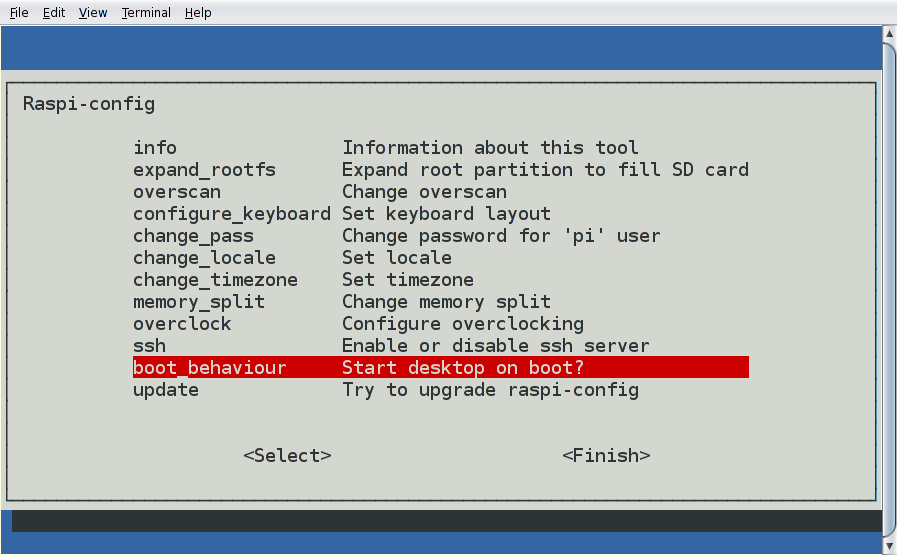Open the Terminal menu

[x=146, y=13]
